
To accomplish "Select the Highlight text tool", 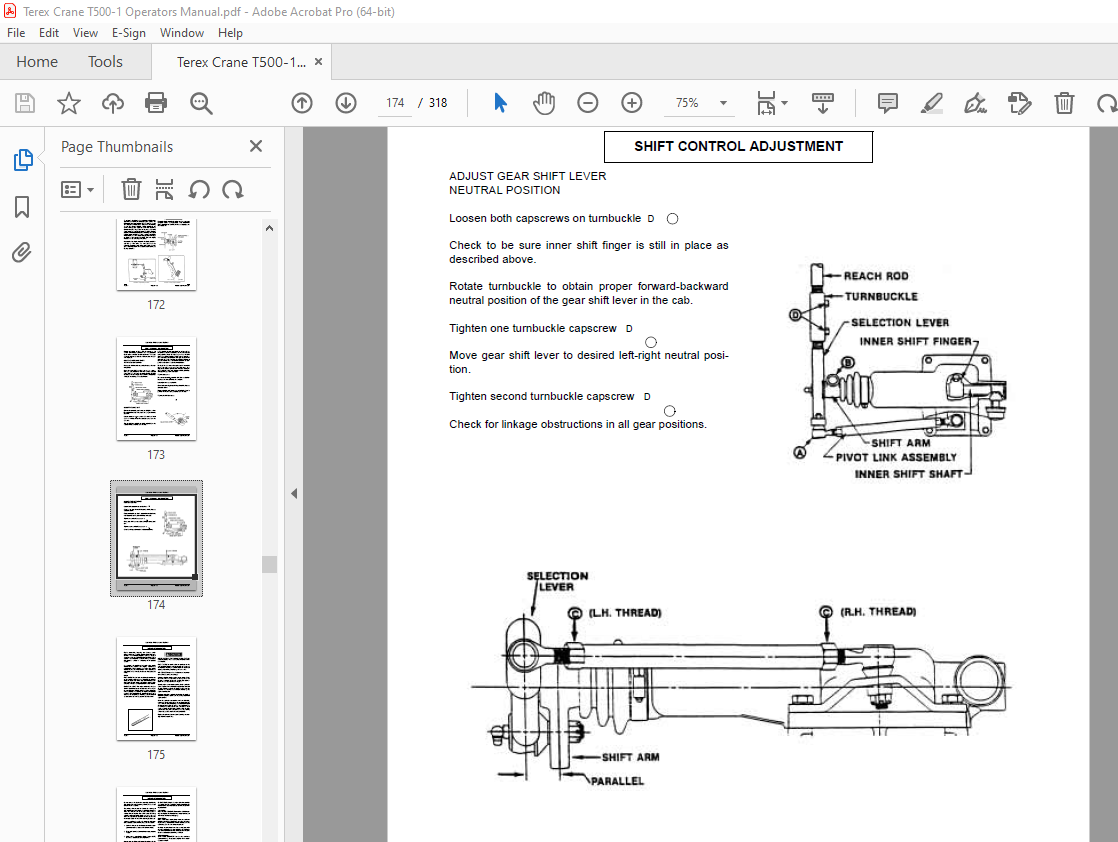I will [932, 103].
